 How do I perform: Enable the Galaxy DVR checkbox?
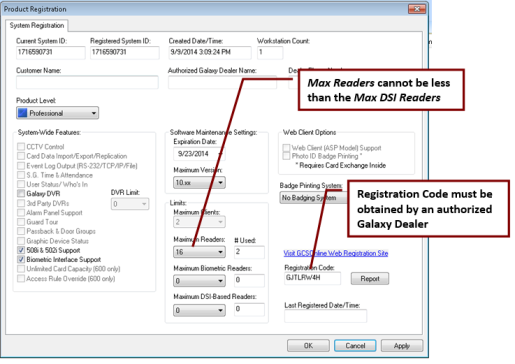click(21, 194)
